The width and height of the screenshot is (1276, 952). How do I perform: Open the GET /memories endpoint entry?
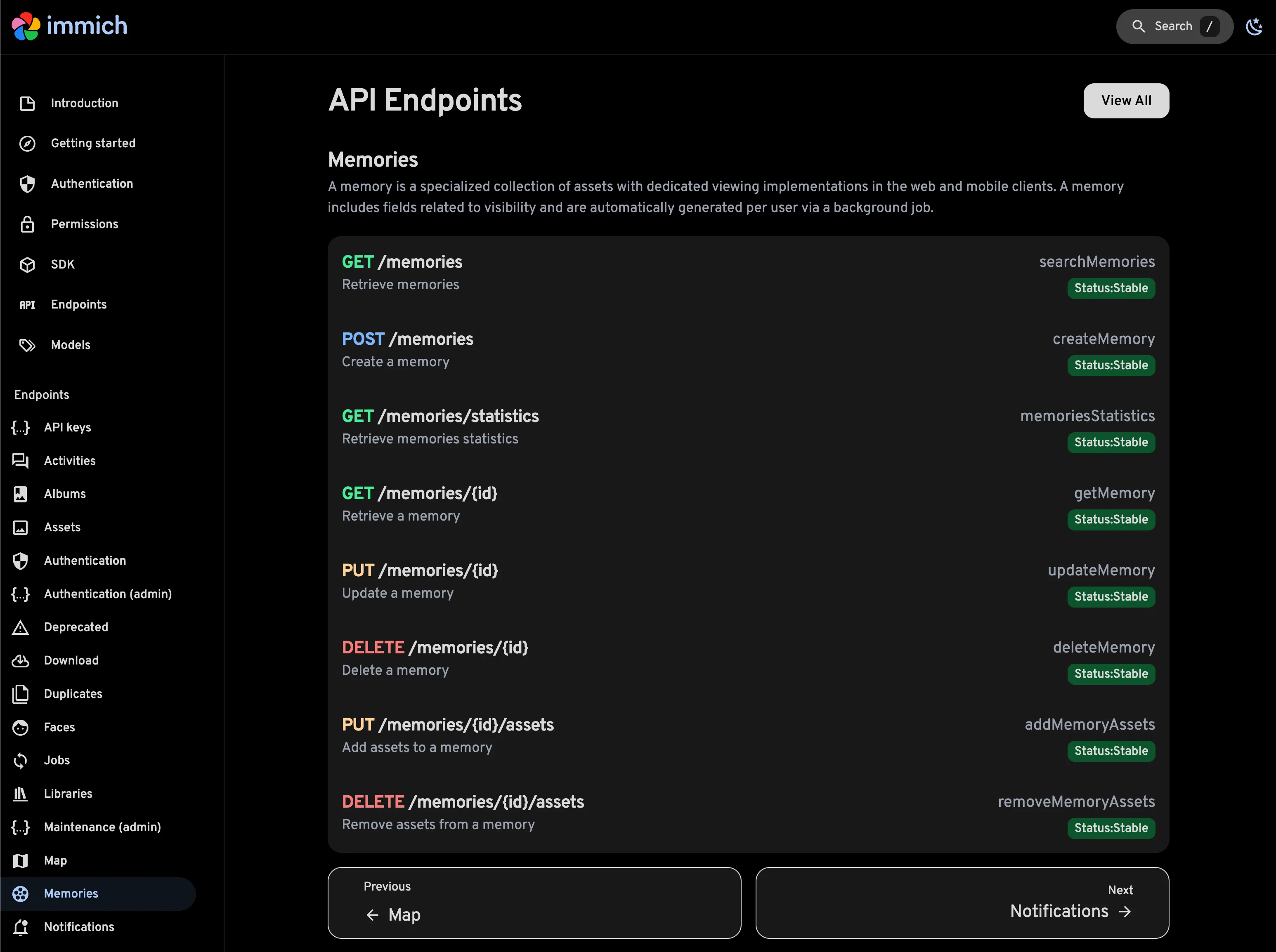[402, 262]
